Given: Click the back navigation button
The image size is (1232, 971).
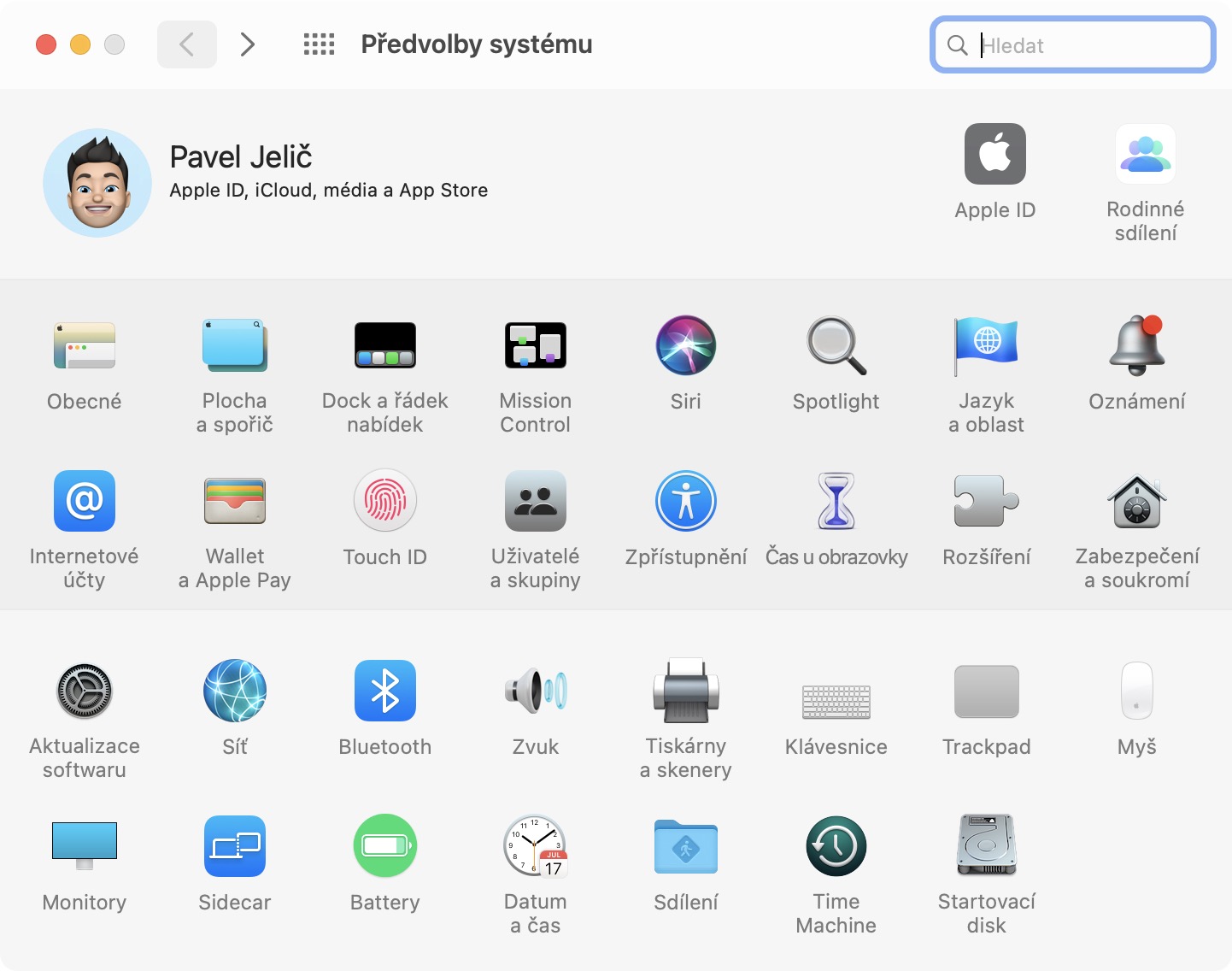Looking at the screenshot, I should (x=187, y=44).
